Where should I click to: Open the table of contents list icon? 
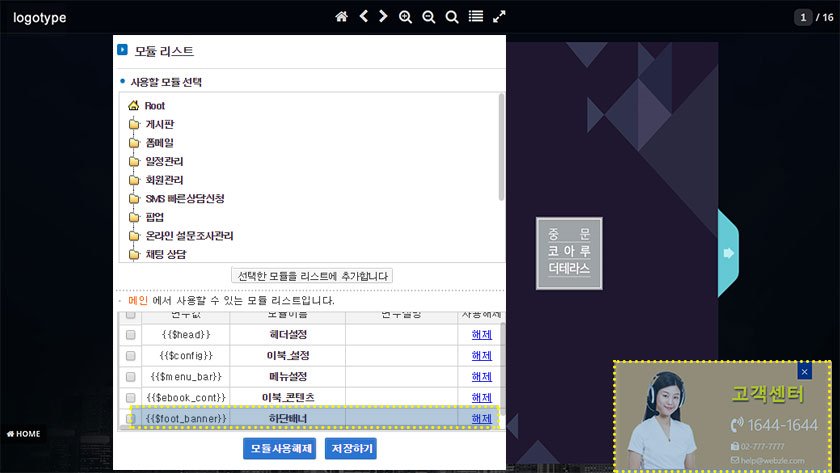click(x=476, y=17)
